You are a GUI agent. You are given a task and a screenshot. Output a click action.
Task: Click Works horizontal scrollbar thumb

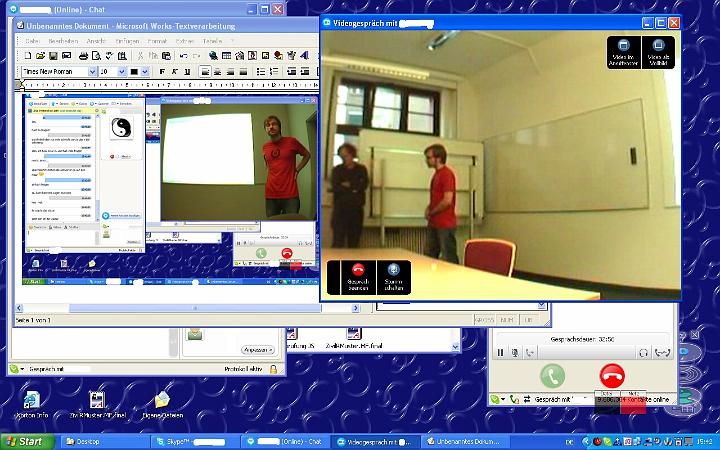(195, 309)
